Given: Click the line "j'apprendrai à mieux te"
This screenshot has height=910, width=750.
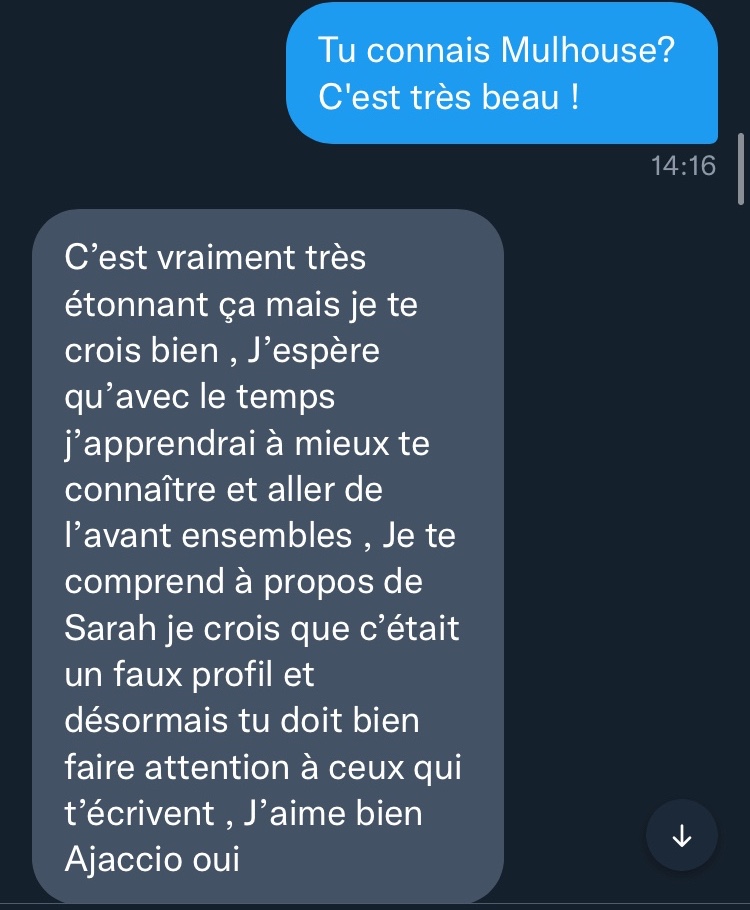Looking at the screenshot, I should coord(247,445).
